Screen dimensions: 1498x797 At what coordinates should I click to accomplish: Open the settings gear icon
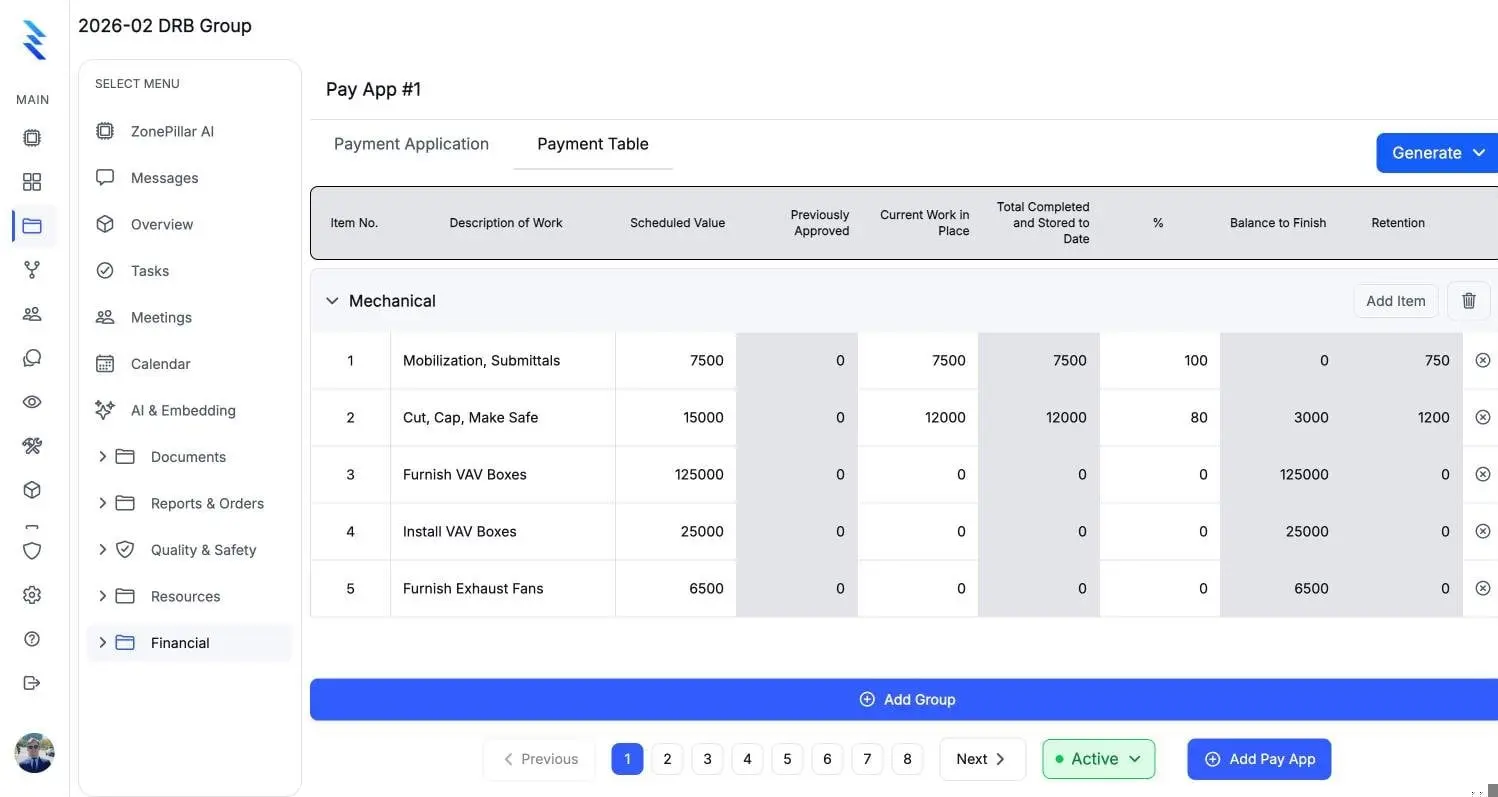[32, 595]
